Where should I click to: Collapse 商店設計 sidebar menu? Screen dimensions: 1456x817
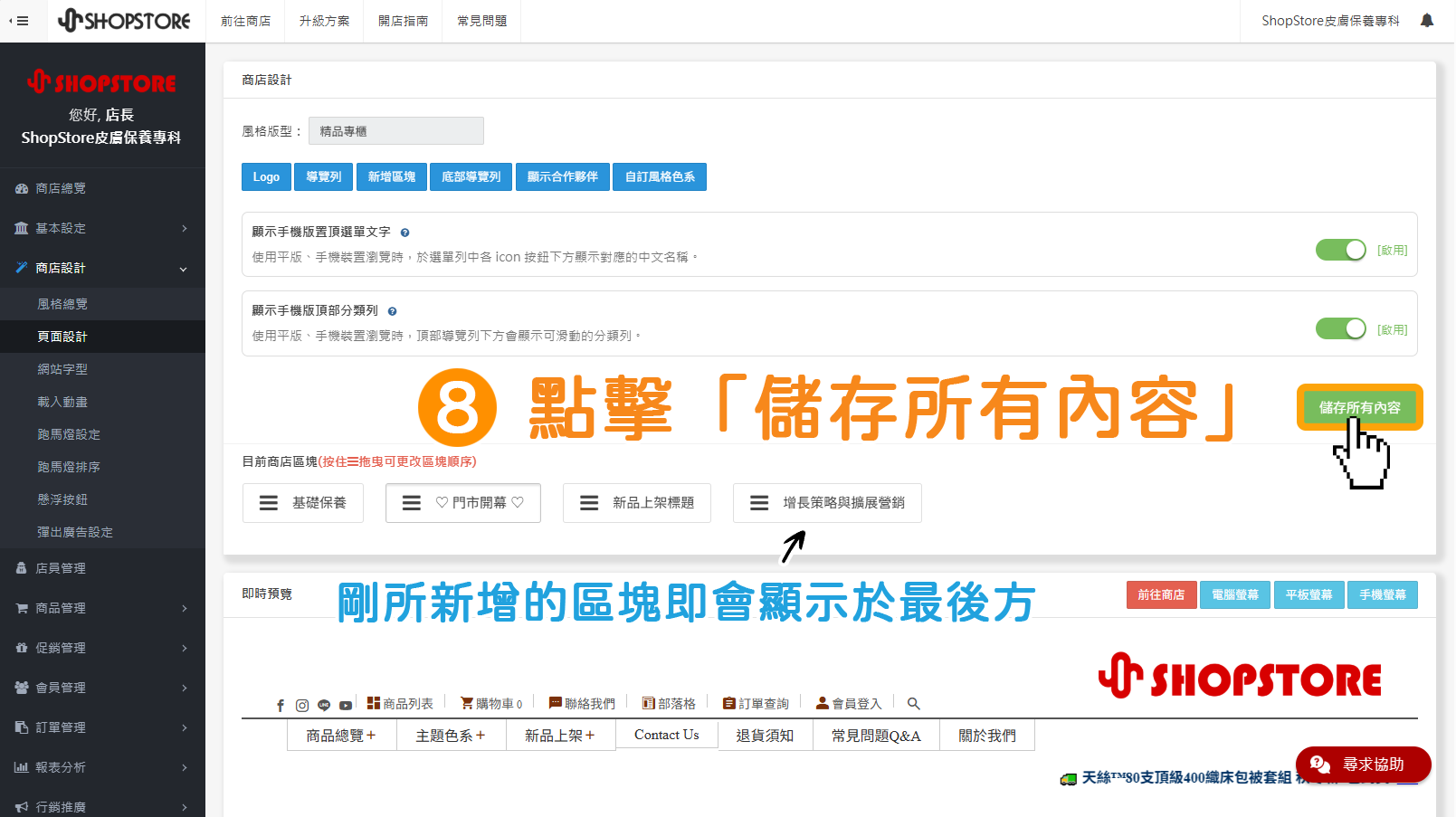point(102,268)
